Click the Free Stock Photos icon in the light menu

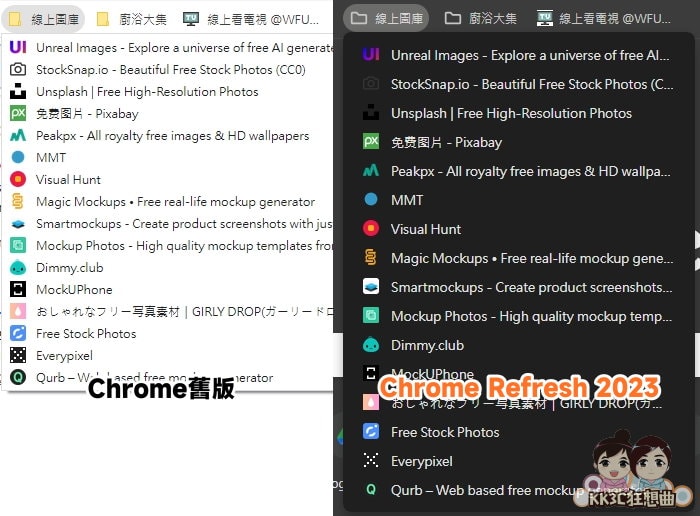click(x=18, y=333)
